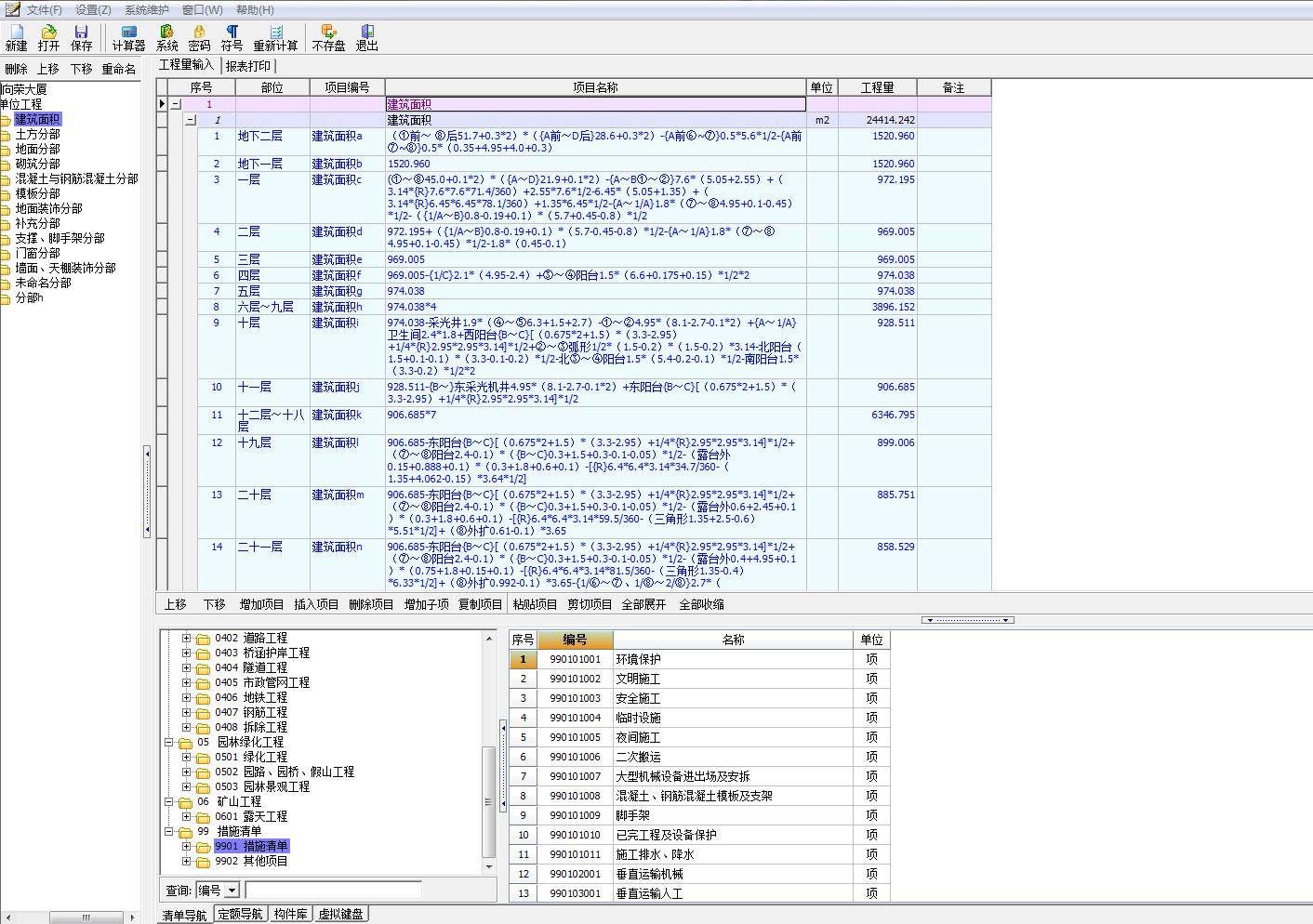This screenshot has width=1313, height=924.
Task: Click the 全部展开 button
Action: pyautogui.click(x=643, y=604)
